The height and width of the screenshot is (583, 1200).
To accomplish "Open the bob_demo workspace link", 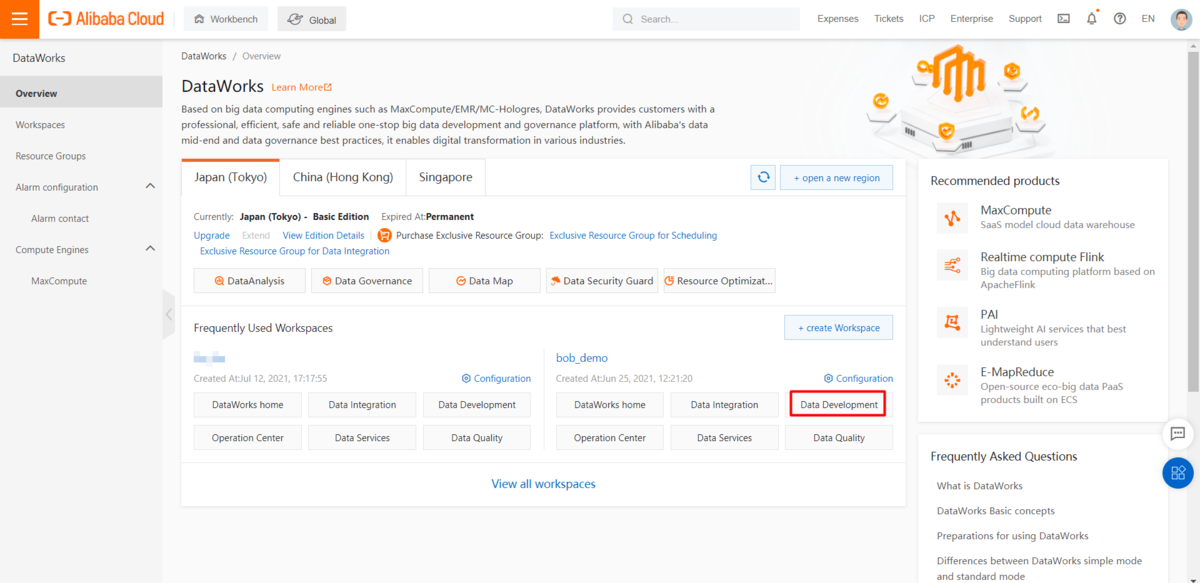I will coord(582,358).
